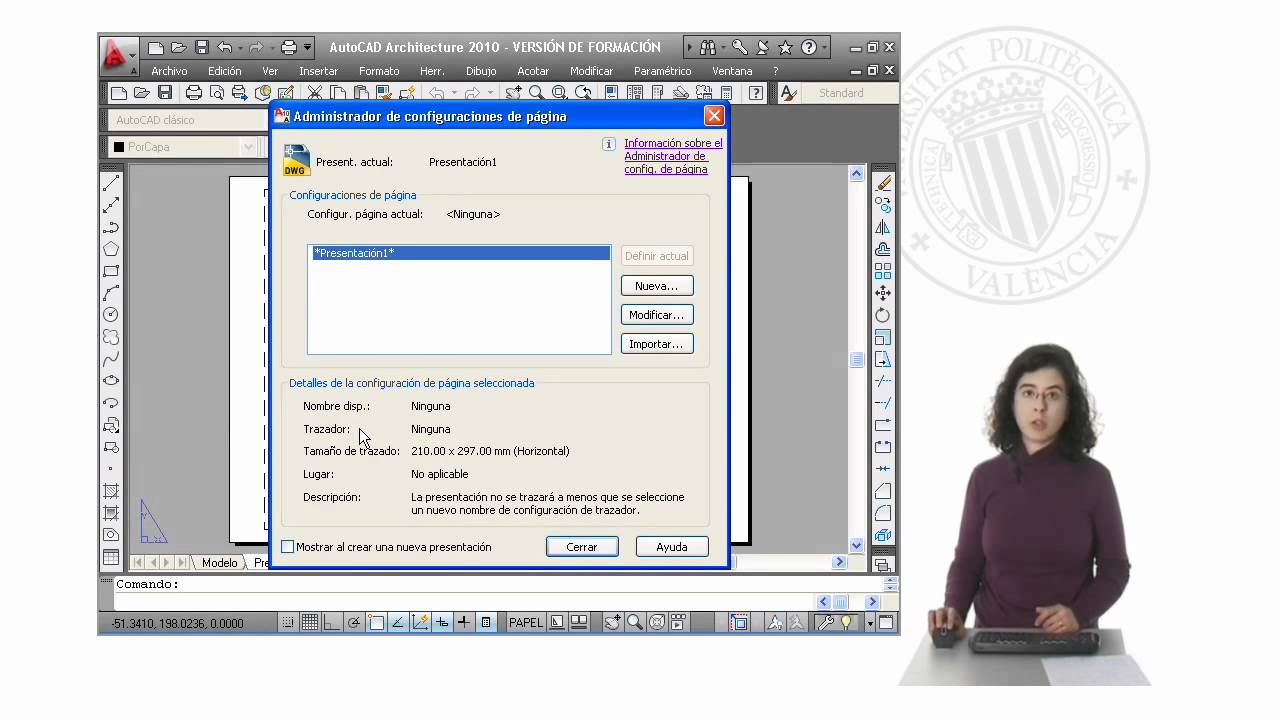Click the Modificar... button
The image size is (1280, 720).
click(x=657, y=315)
